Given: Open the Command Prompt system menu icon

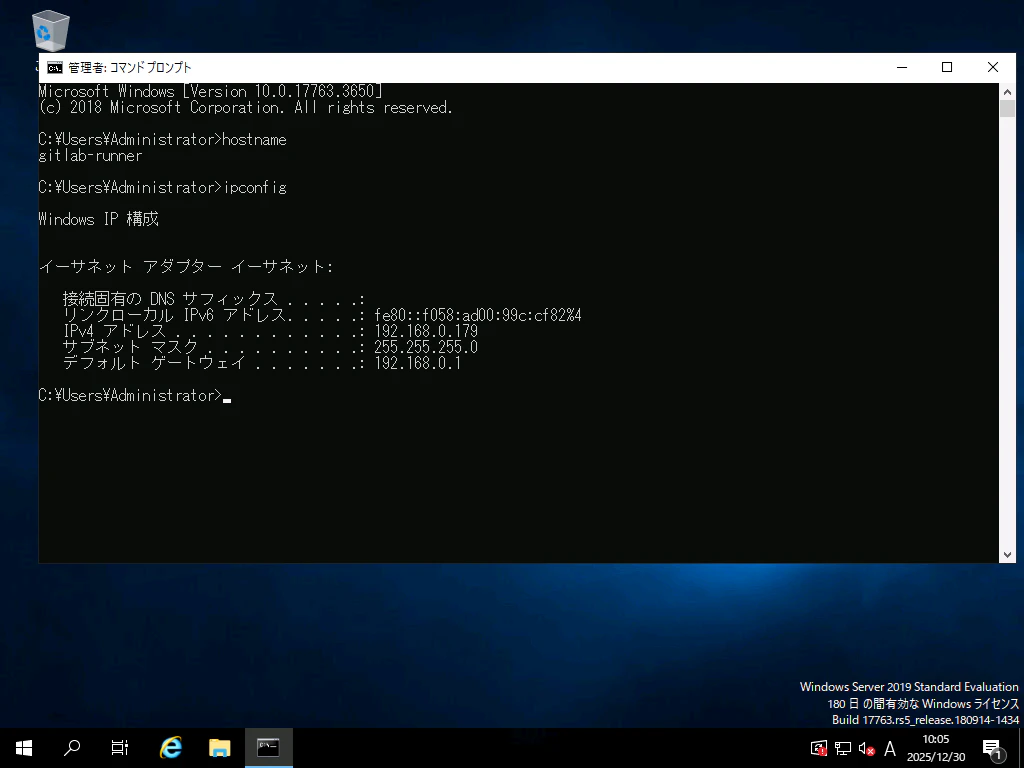Looking at the screenshot, I should (53, 67).
